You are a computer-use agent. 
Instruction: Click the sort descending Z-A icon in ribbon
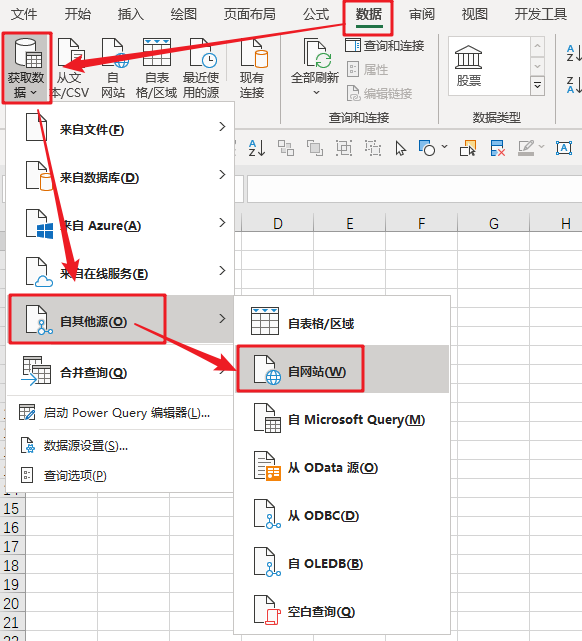tap(573, 85)
